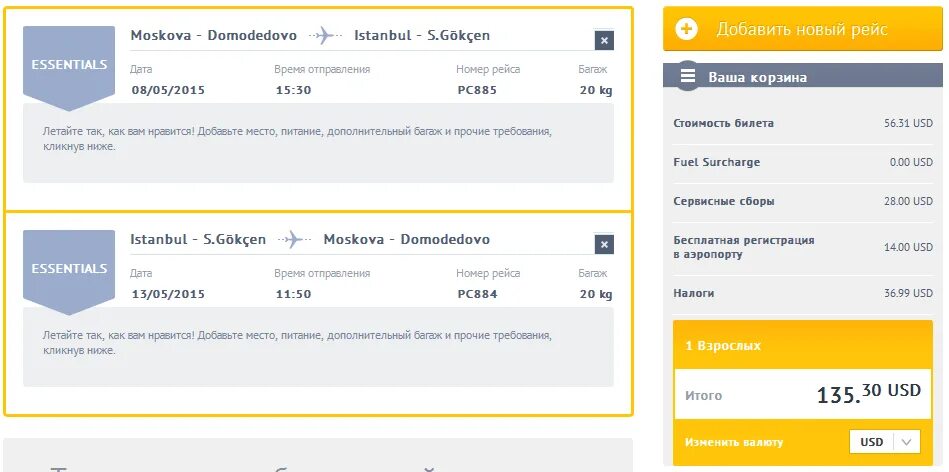Click airplane icon on the Istanbul–Moskova route
949x472 pixels.
coord(295,239)
